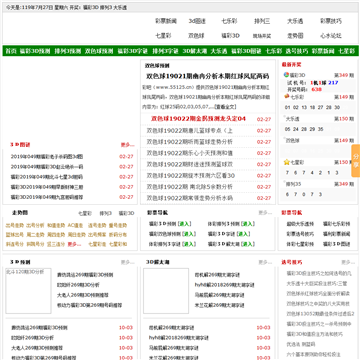The height and width of the screenshot is (360, 360).
Task: Click the [查看全文] read-more link
Action: (225, 107)
